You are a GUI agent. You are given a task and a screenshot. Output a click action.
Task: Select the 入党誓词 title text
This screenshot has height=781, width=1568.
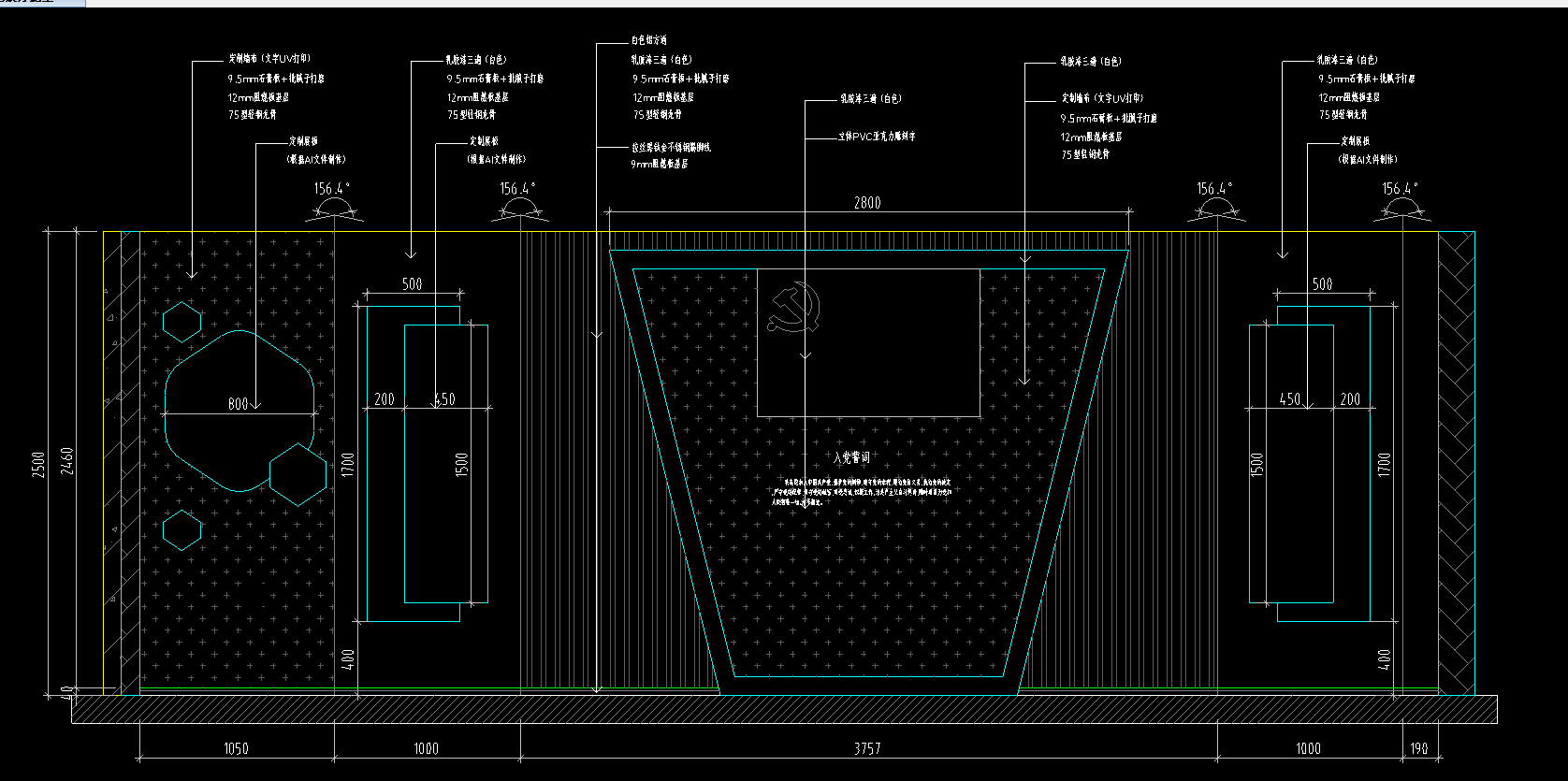coord(851,457)
